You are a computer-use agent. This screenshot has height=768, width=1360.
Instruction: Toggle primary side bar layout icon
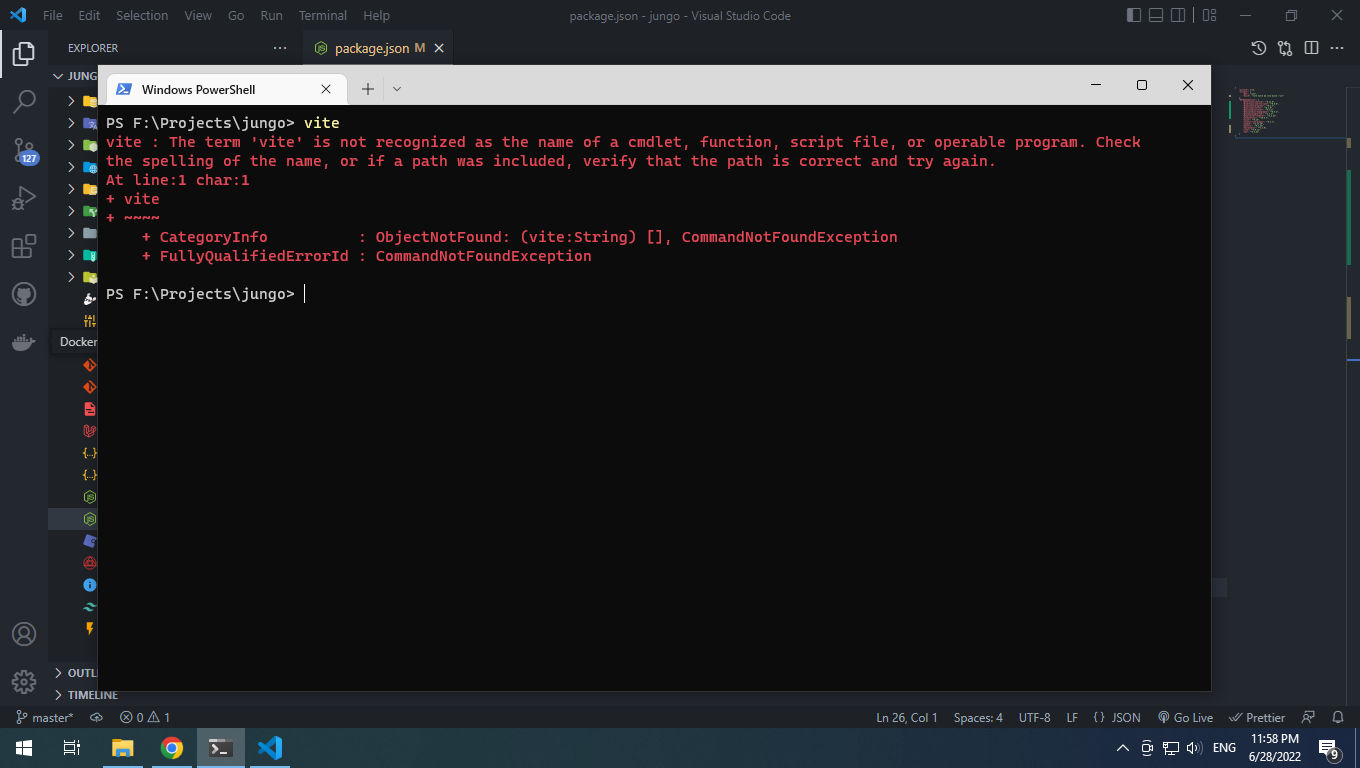pyautogui.click(x=1133, y=15)
